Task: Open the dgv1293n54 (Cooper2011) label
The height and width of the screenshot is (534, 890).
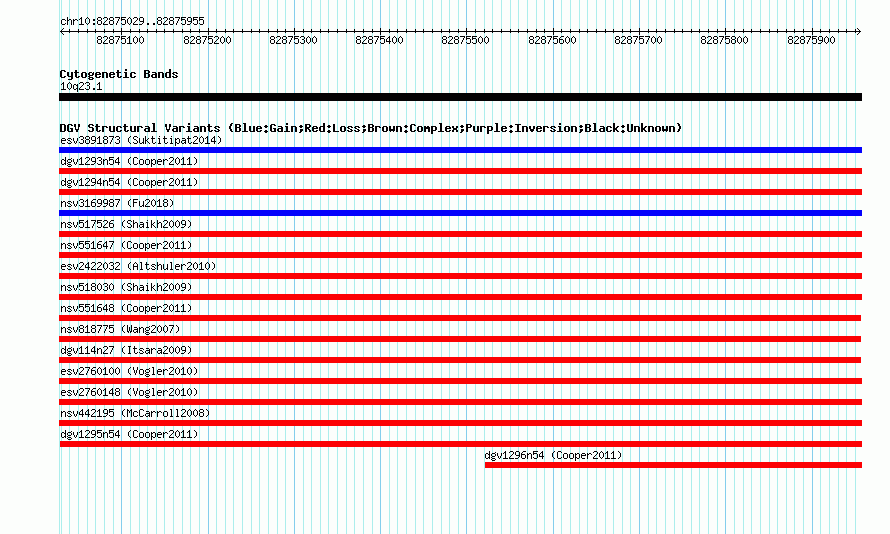Action: pyautogui.click(x=129, y=161)
